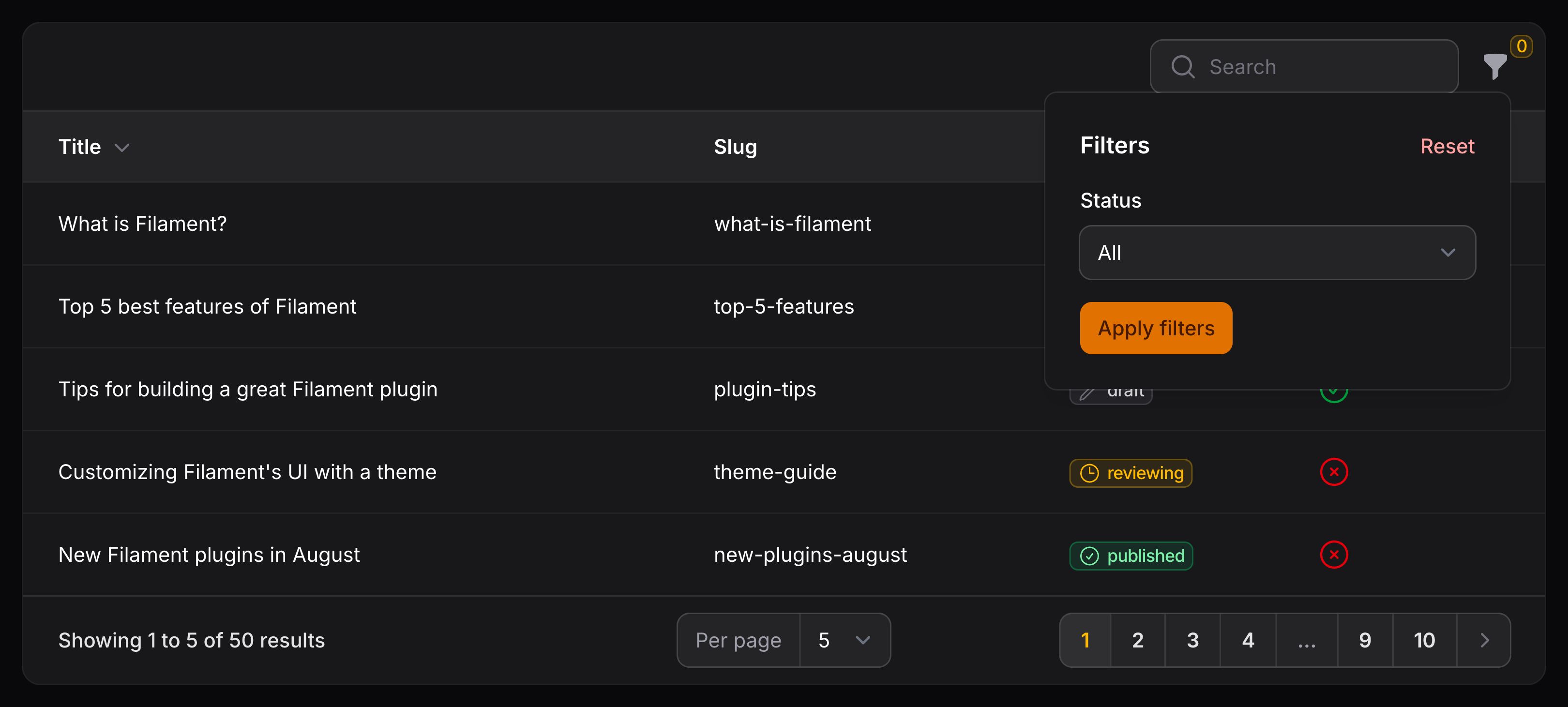Screen dimensions: 1568x707
Task: Go to page 3
Action: [x=1192, y=640]
